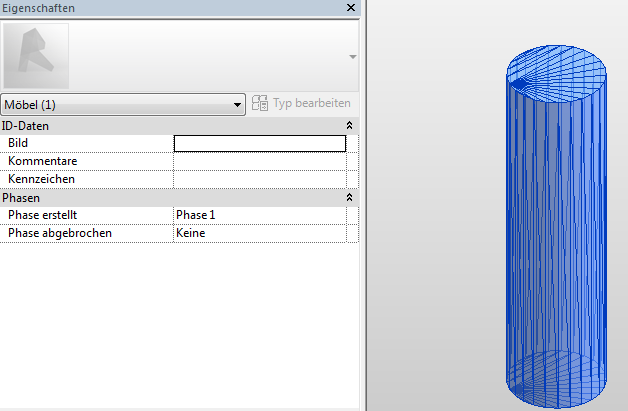Select the Phase erstellt value Phase 1

(259, 215)
